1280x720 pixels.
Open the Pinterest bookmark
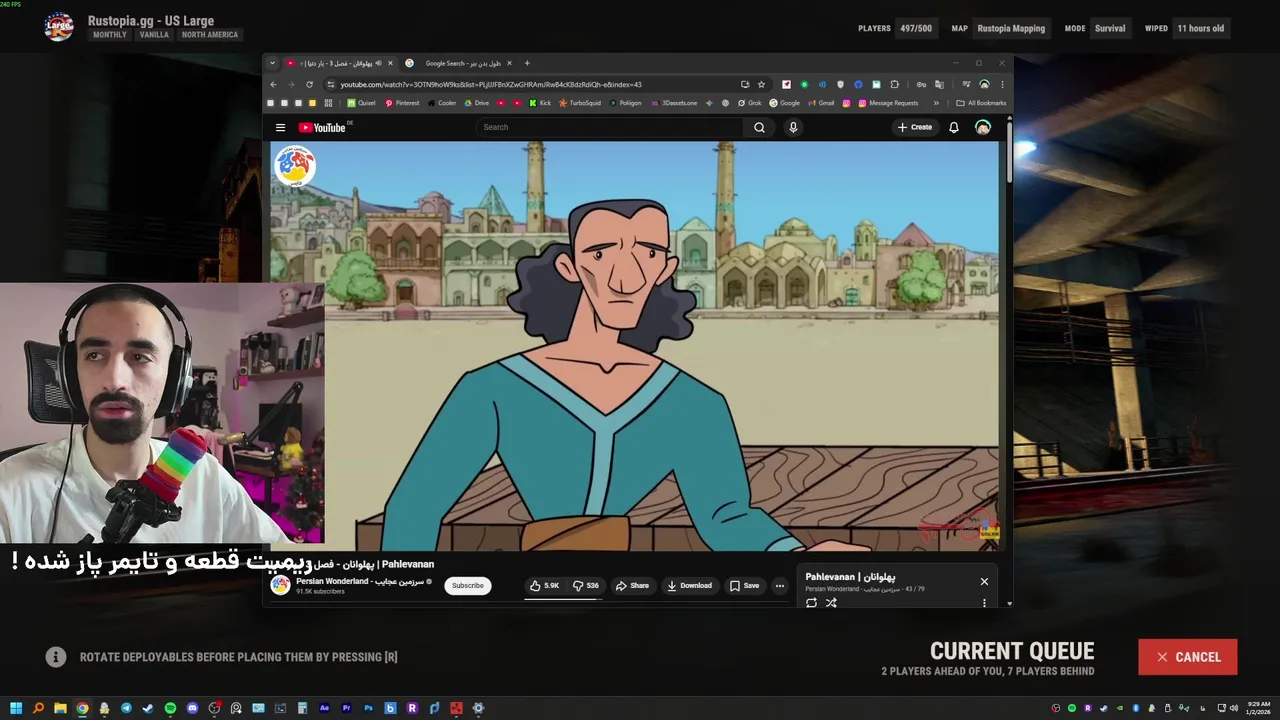(401, 103)
